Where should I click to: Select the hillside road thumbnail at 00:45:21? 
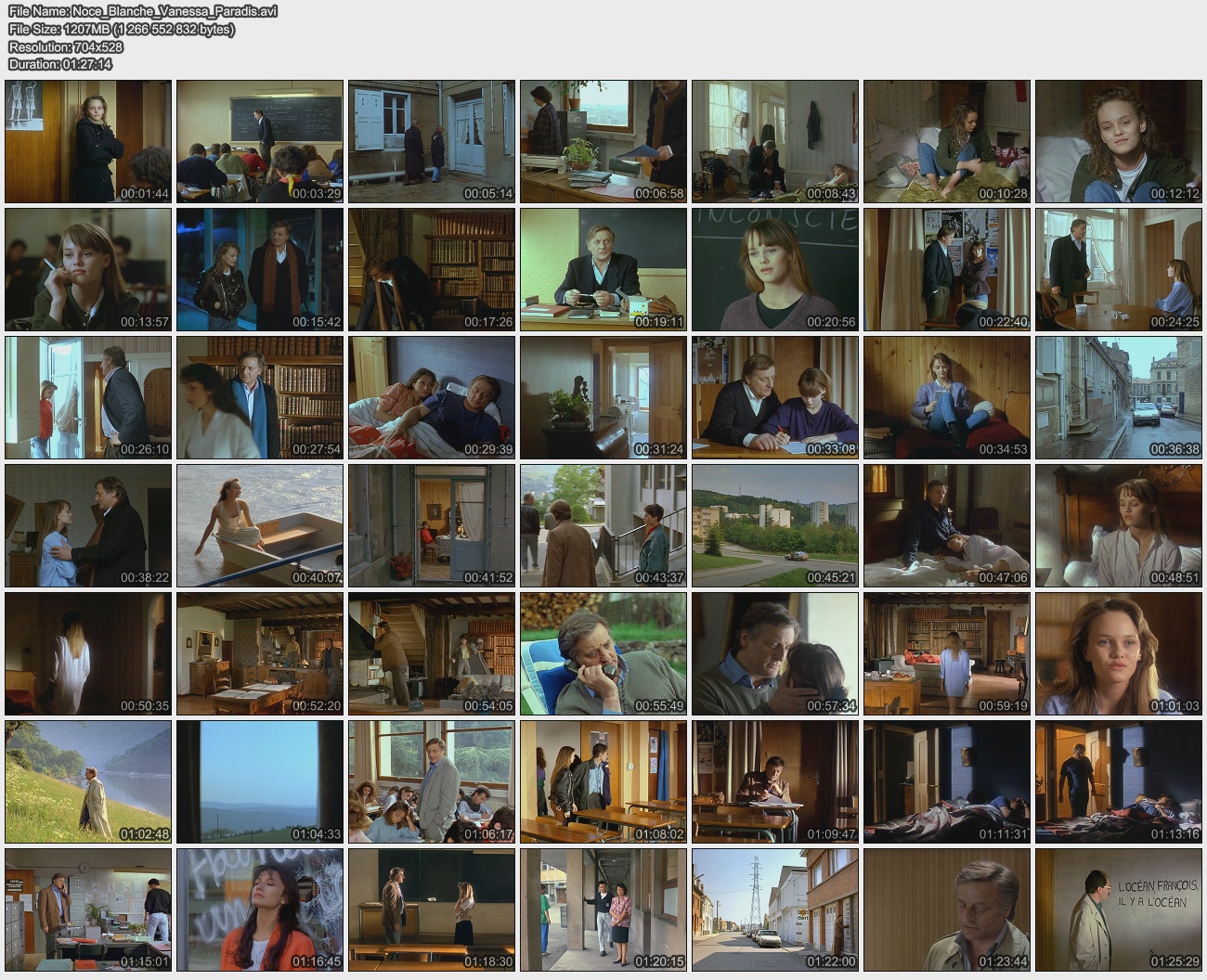pos(775,525)
